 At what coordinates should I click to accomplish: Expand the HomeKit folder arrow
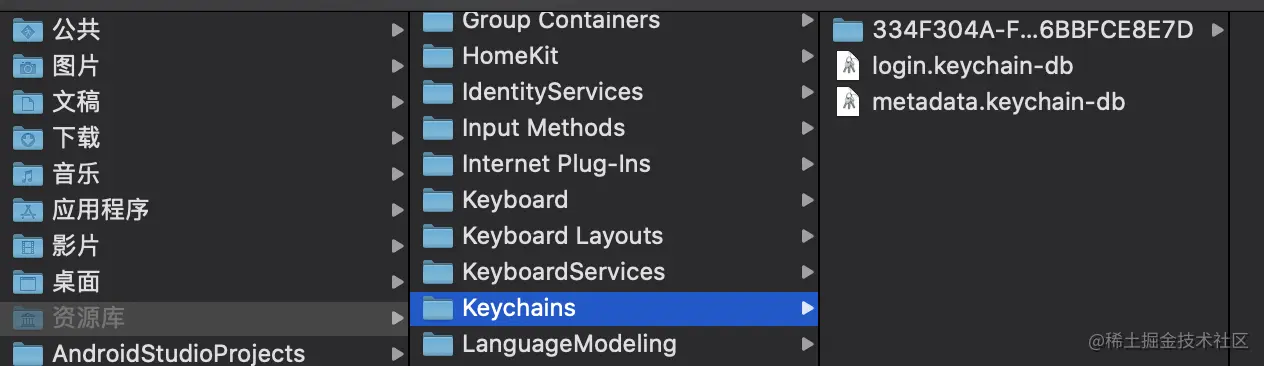pyautogui.click(x=807, y=56)
